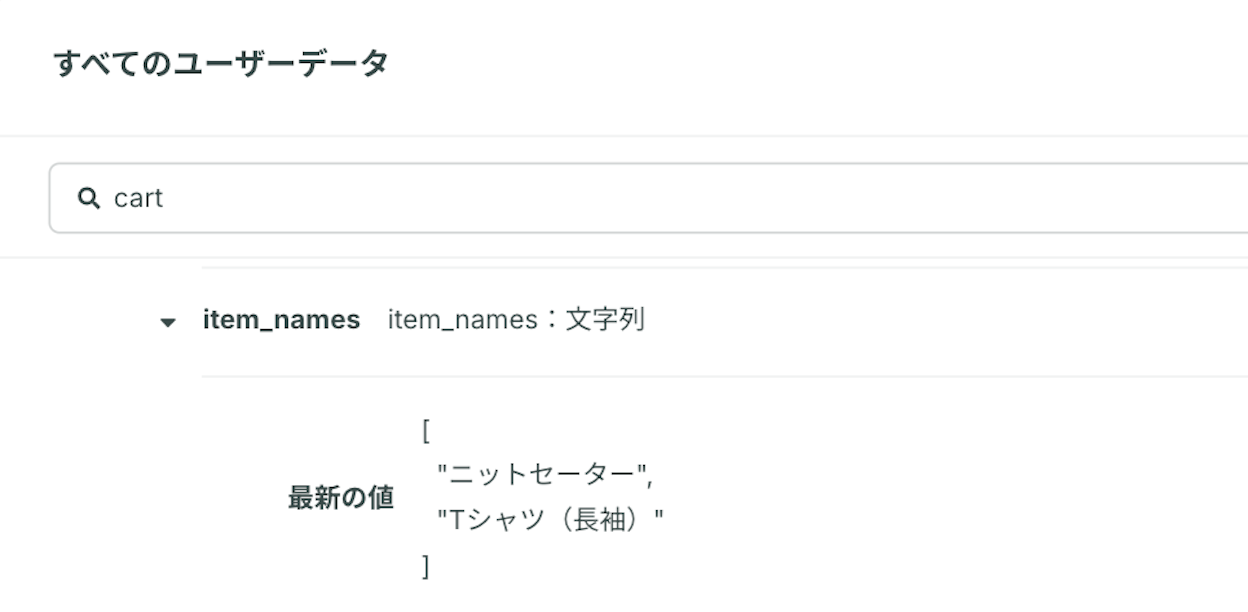
Task: Click the magnifier search icon
Action: [89, 198]
